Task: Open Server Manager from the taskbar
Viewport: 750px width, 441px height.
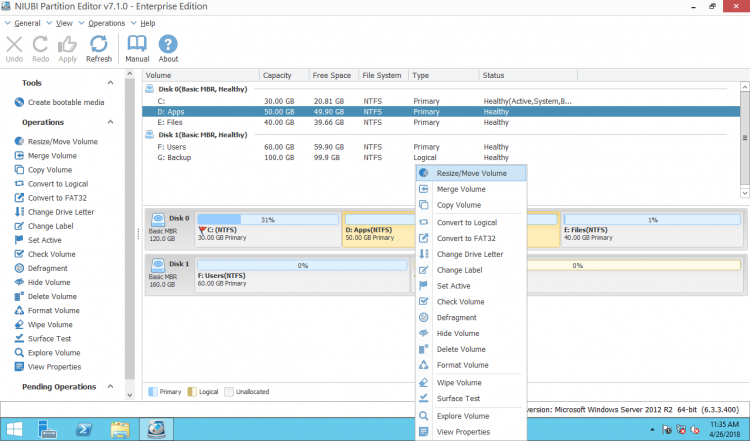Action: [47, 430]
